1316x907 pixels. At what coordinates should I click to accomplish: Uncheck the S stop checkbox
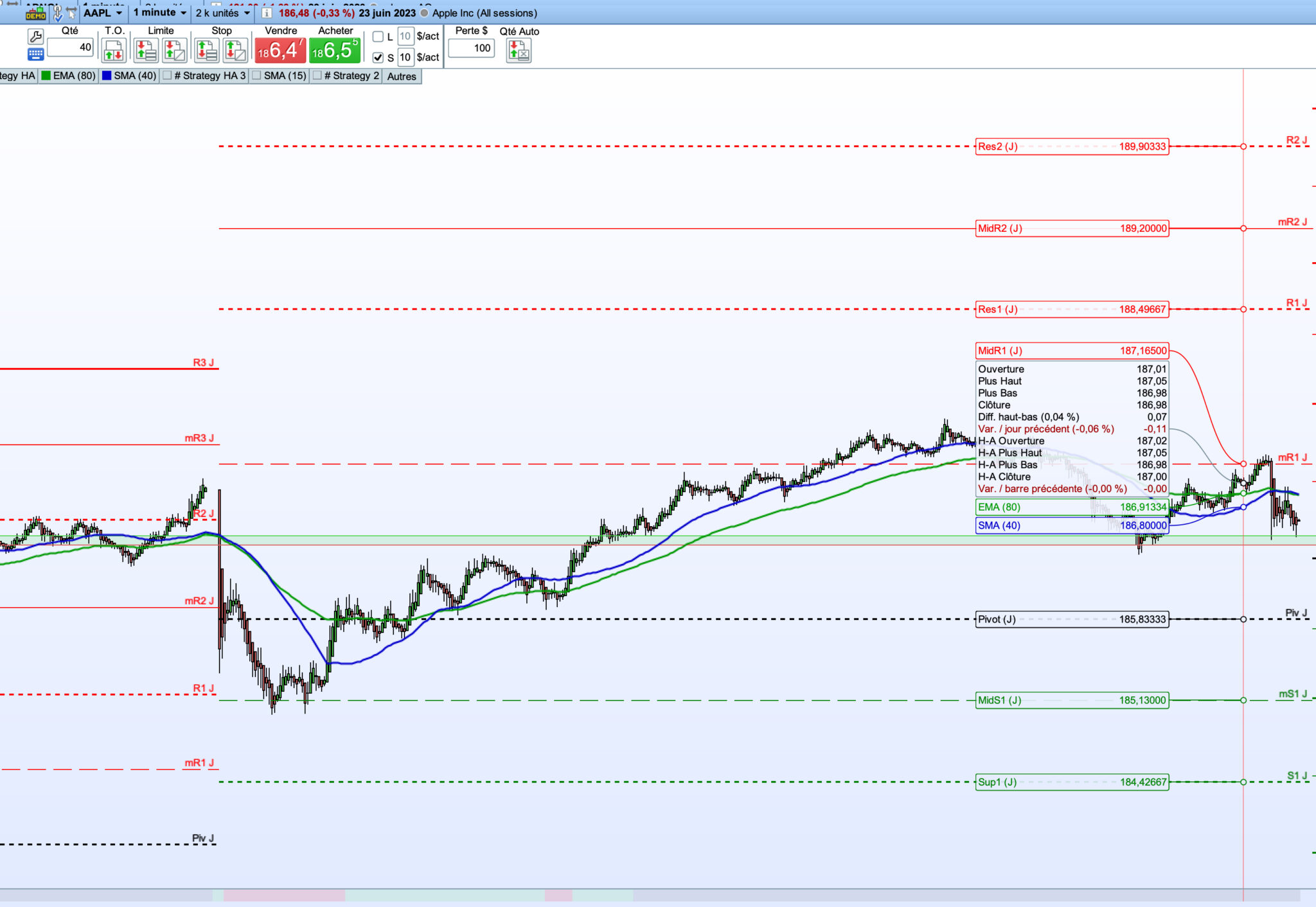pyautogui.click(x=378, y=57)
